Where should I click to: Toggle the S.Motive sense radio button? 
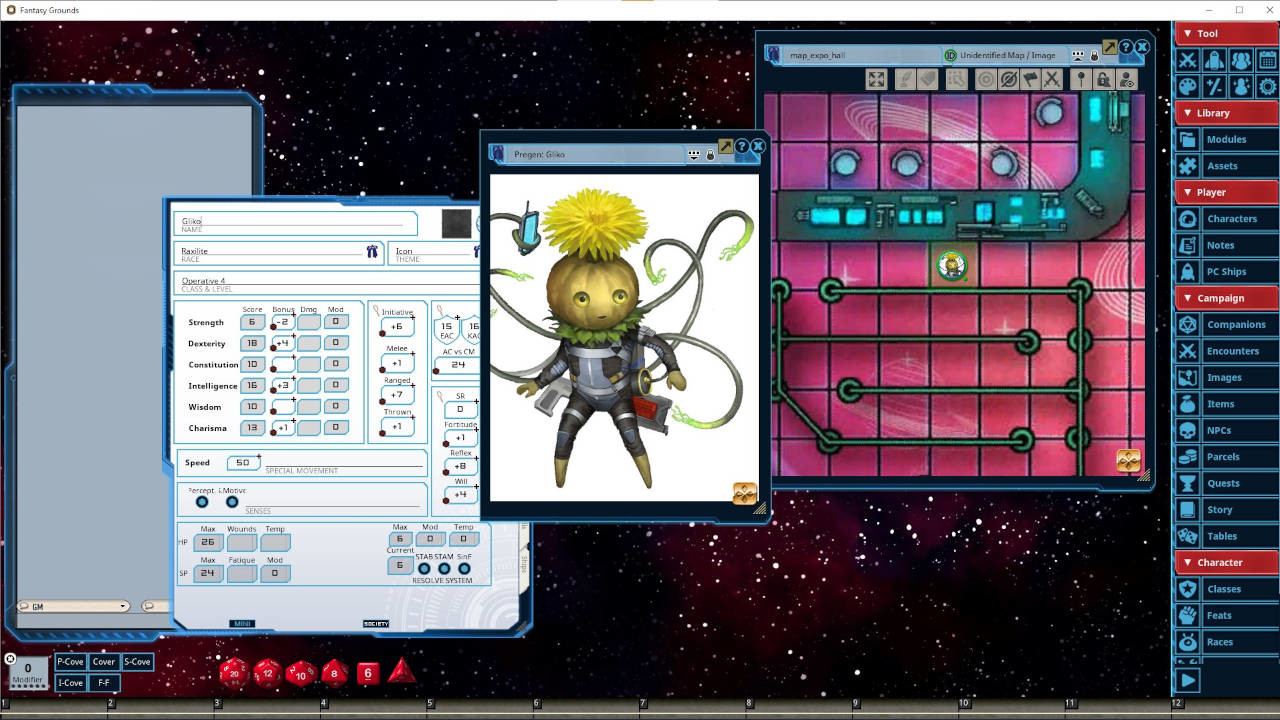(232, 502)
